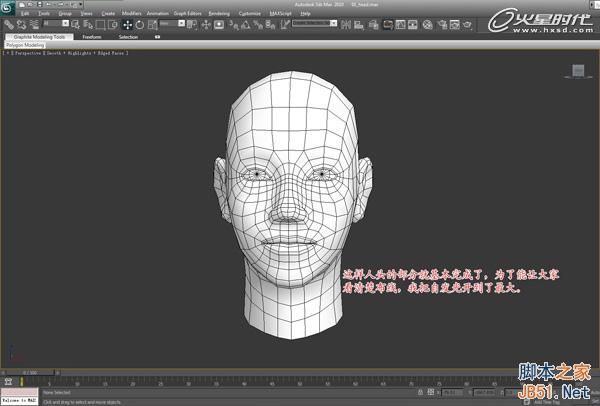Click the Select and Rotate tool

pyautogui.click(x=139, y=24)
